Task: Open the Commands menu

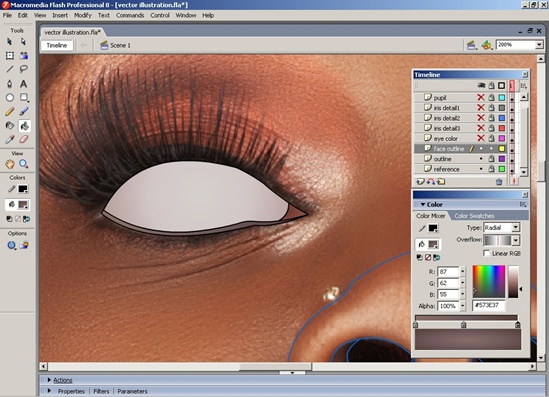Action: pyautogui.click(x=130, y=15)
